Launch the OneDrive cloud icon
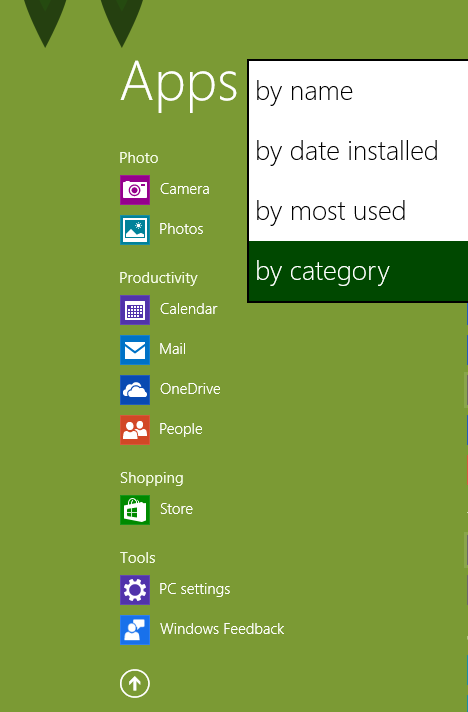 point(135,390)
